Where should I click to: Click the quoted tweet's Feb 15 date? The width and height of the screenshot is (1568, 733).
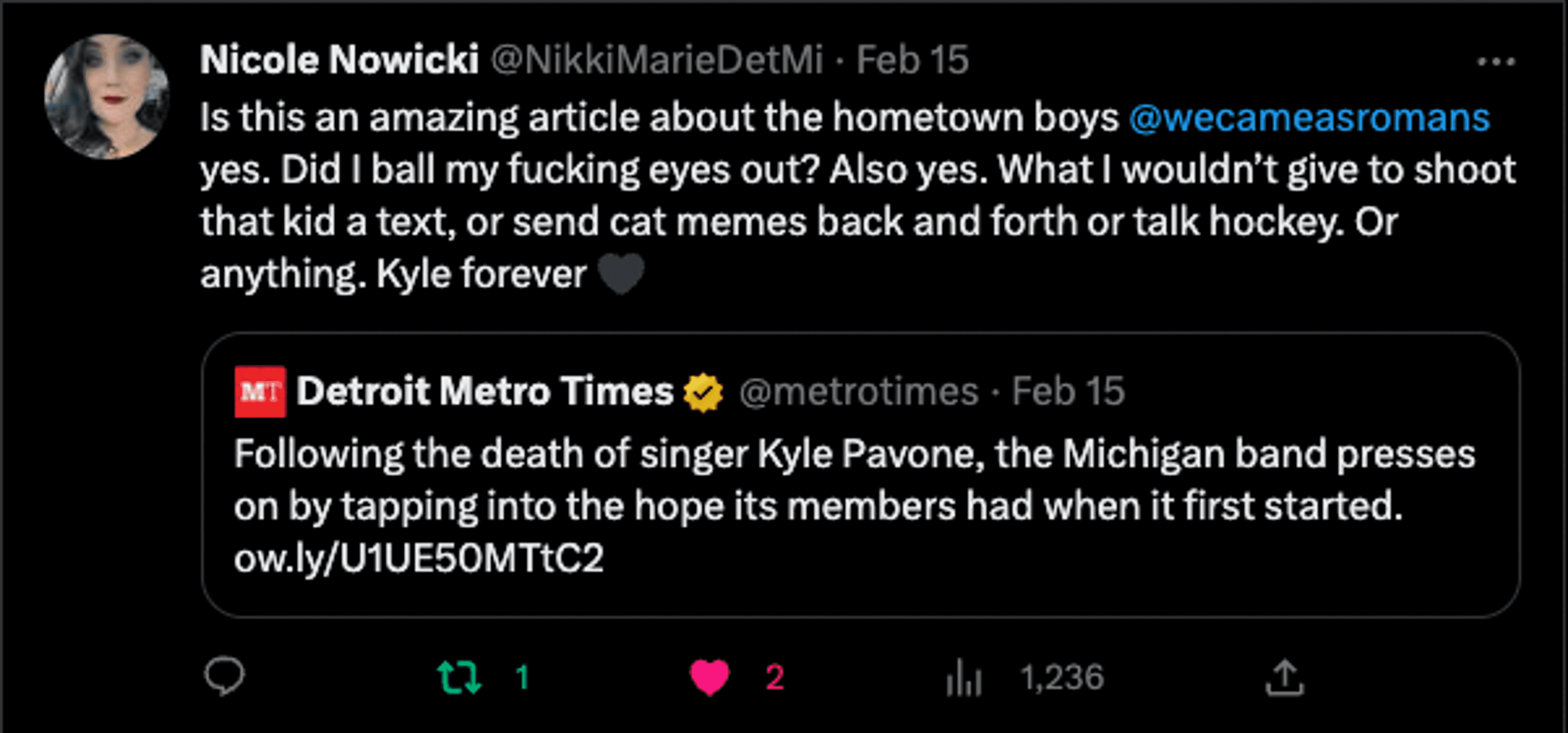(x=1068, y=392)
